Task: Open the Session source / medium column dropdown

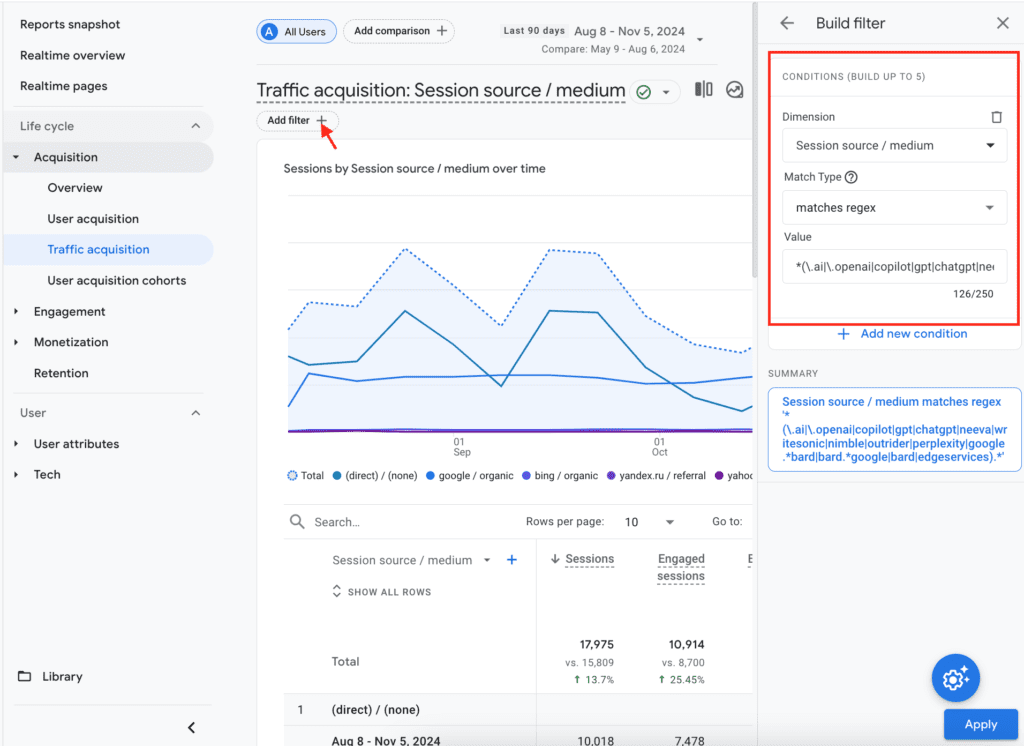Action: point(487,560)
